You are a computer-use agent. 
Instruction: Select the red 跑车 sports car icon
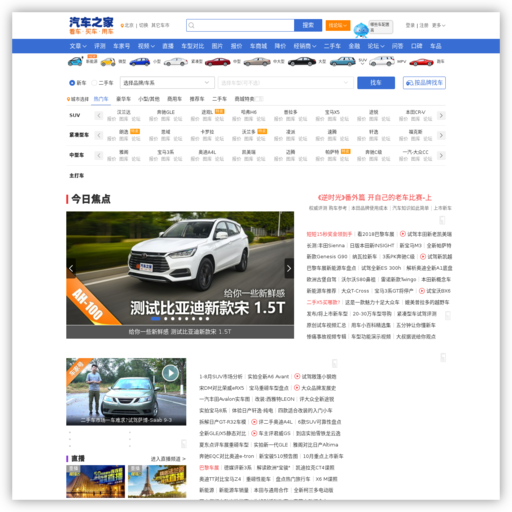pos(421,62)
